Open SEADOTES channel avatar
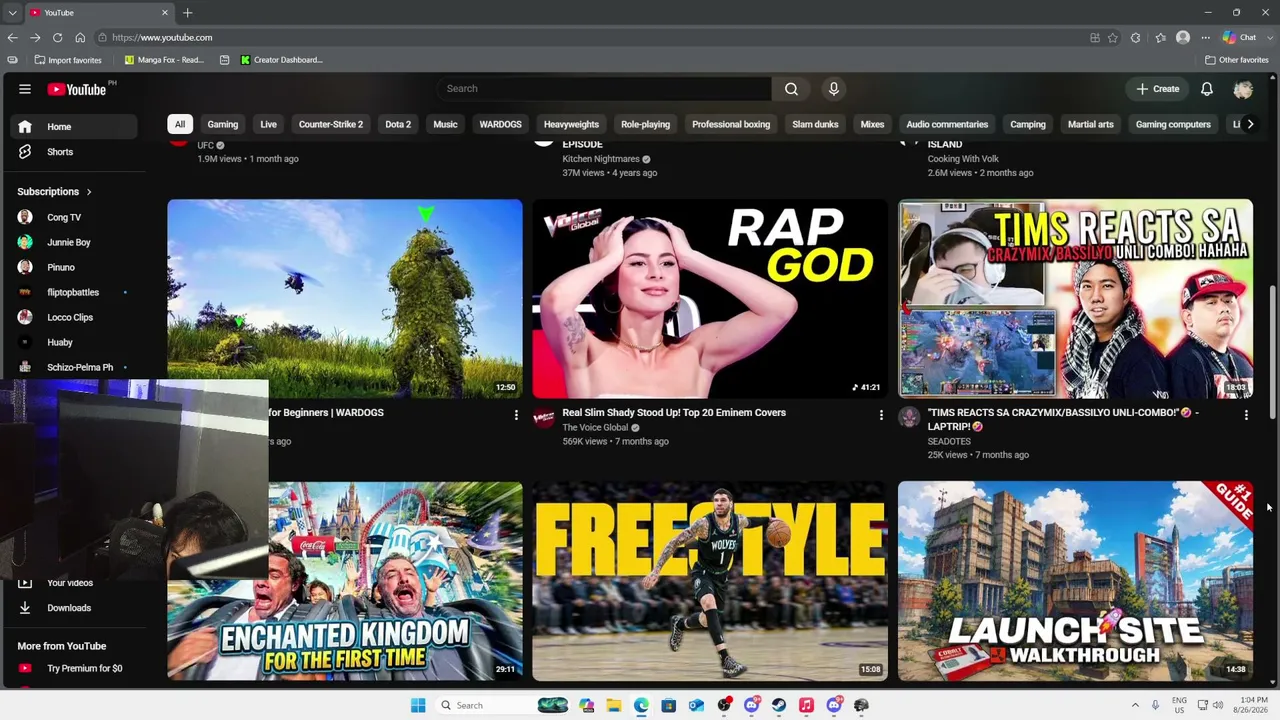1280x720 pixels. 909,417
